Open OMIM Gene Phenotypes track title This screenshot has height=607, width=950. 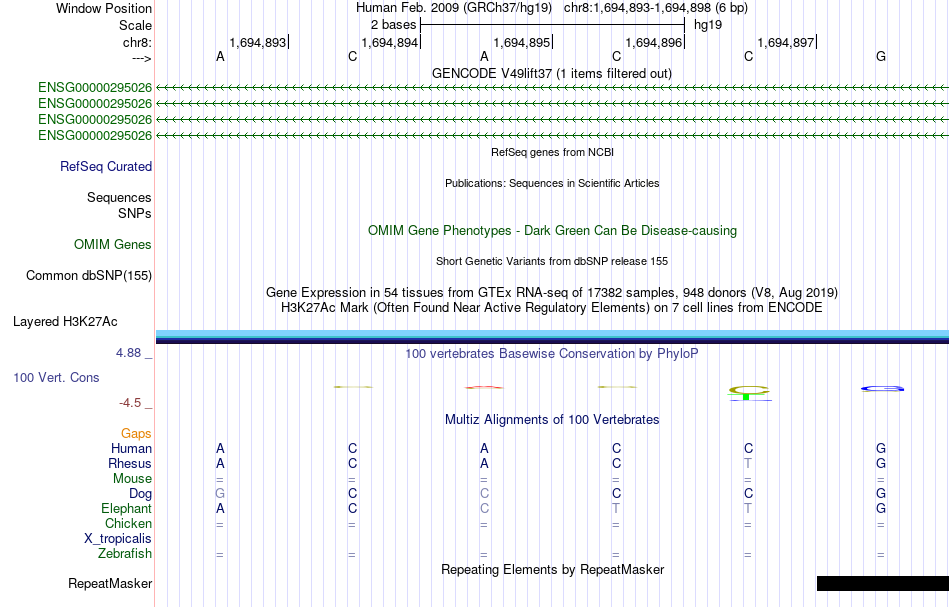point(552,231)
